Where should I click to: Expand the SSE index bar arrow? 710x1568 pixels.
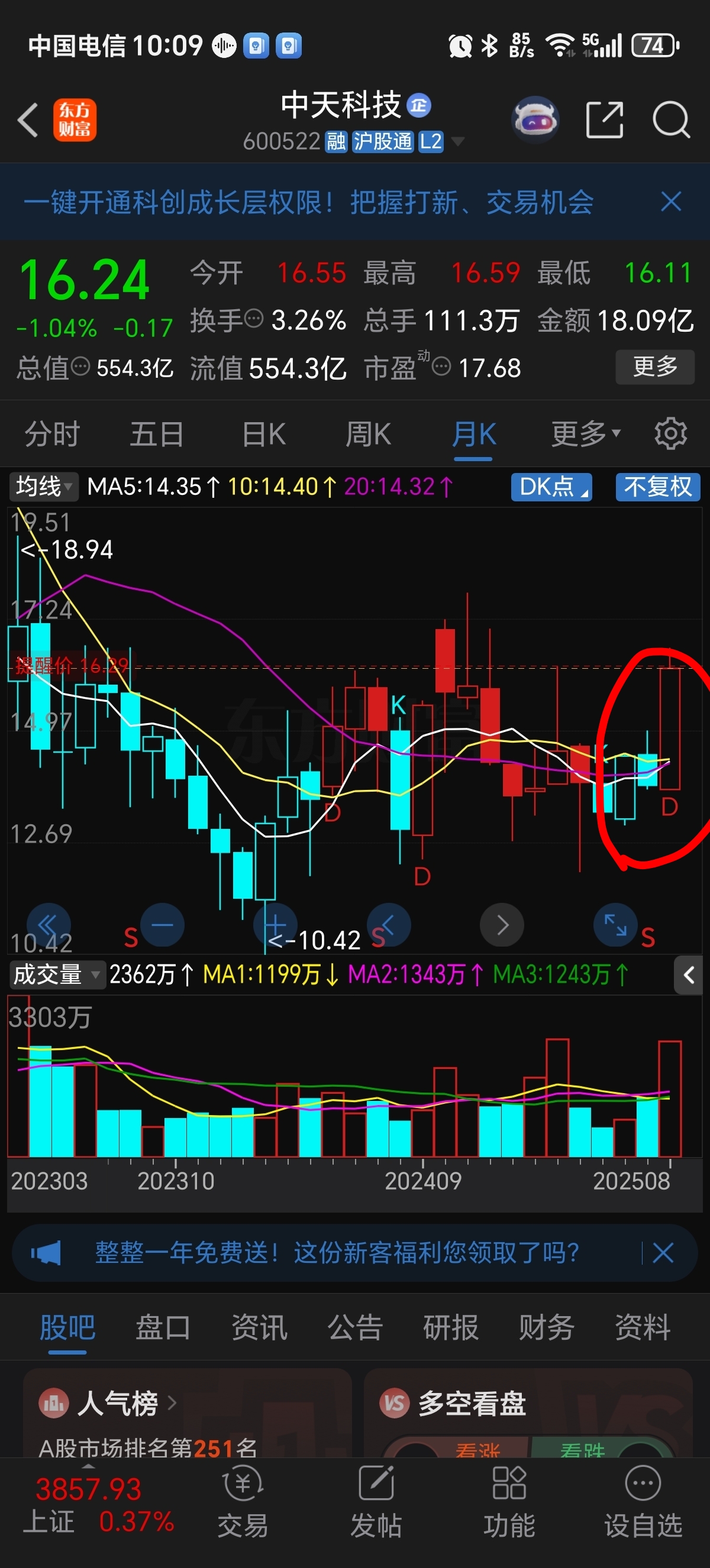[88, 1466]
